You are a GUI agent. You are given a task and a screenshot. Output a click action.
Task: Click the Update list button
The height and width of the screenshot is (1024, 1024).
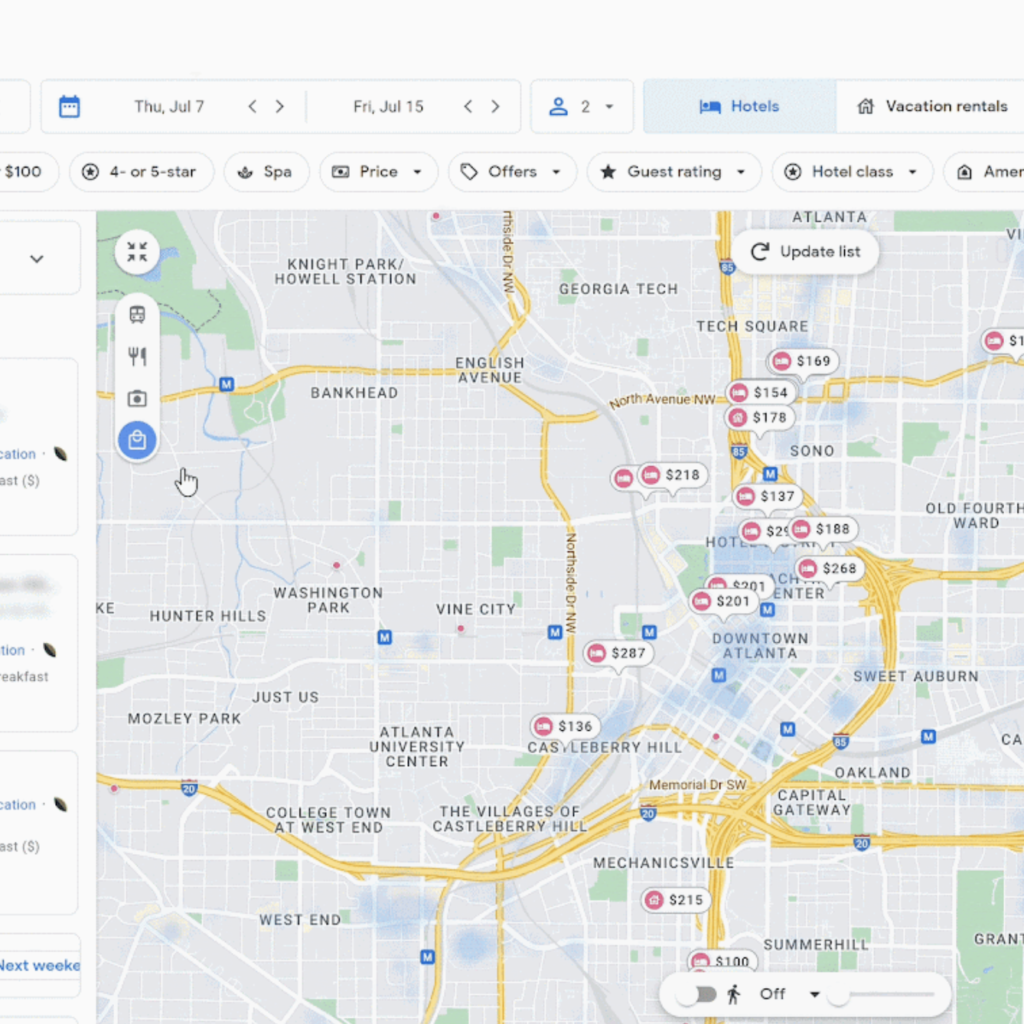[805, 251]
